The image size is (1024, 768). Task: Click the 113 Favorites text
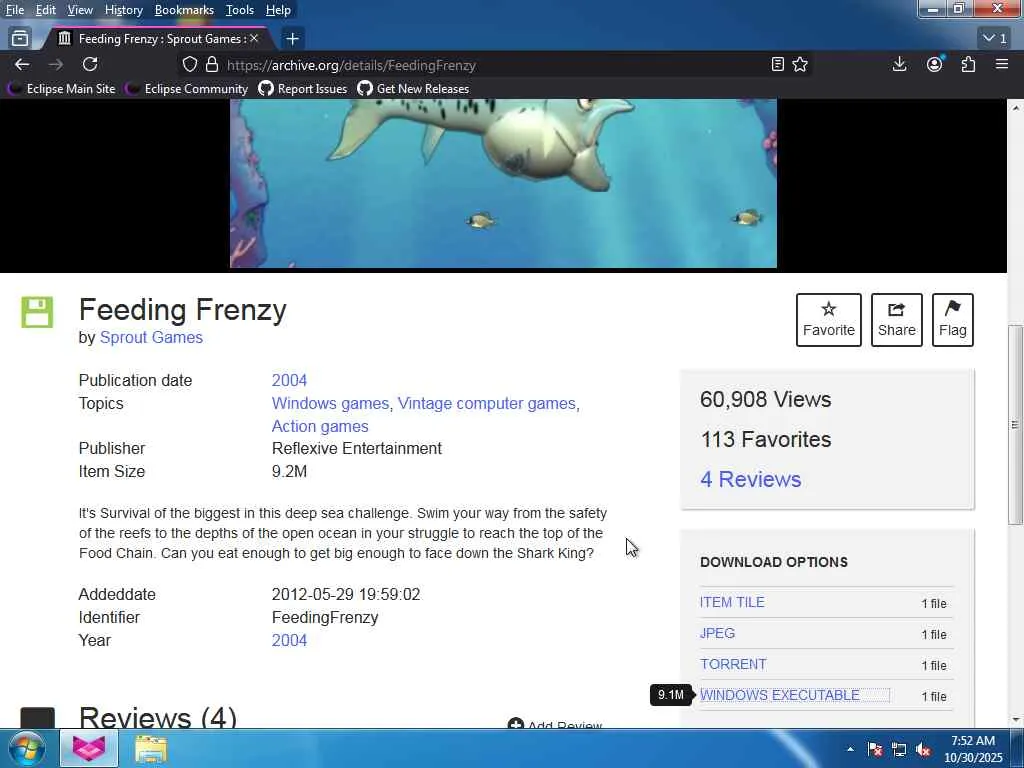point(765,440)
